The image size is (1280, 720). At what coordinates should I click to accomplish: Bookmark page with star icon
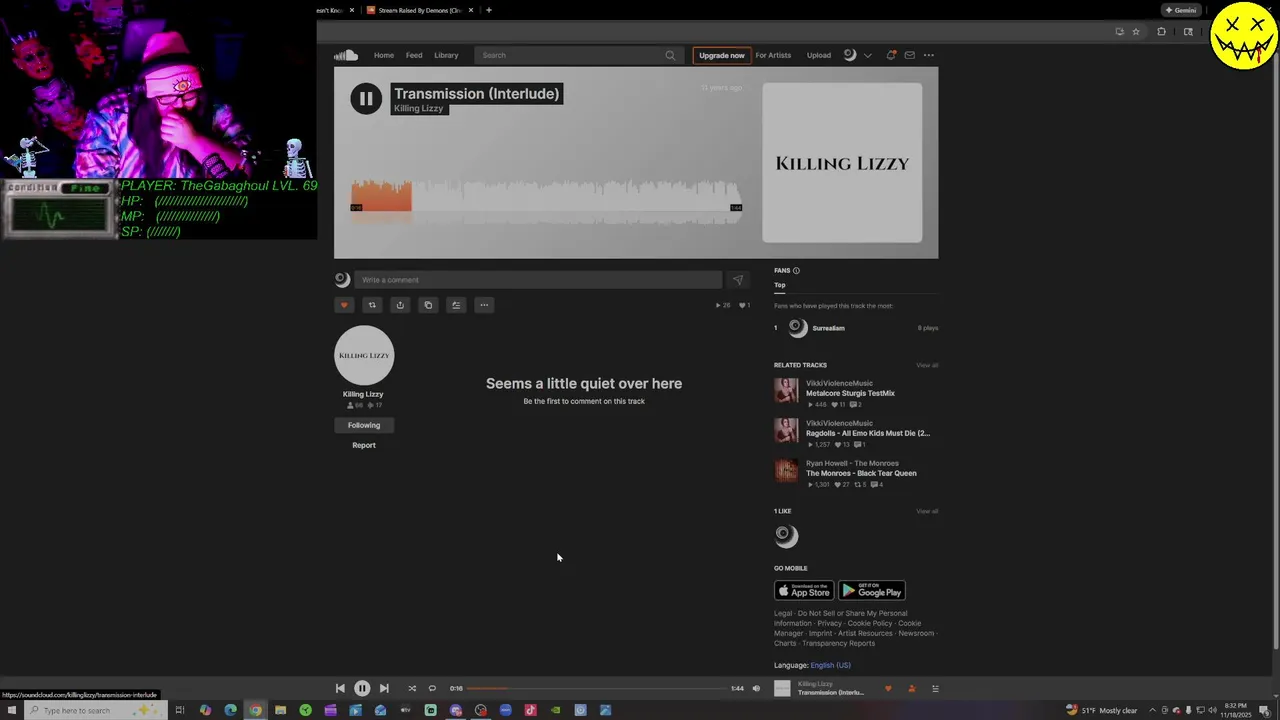(x=1136, y=31)
